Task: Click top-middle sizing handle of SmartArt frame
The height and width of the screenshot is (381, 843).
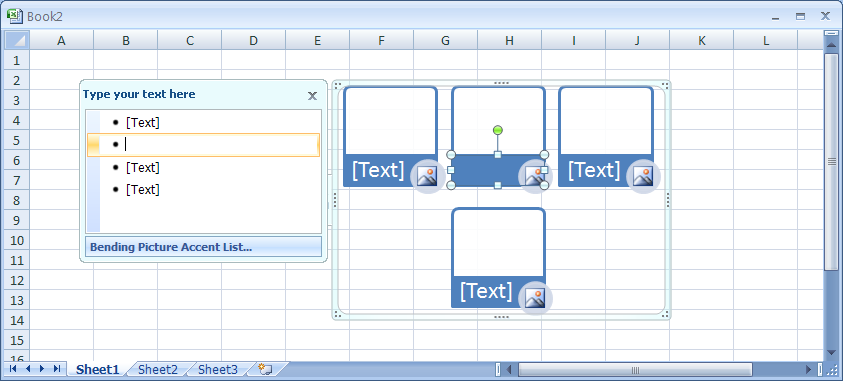Action: pos(501,83)
